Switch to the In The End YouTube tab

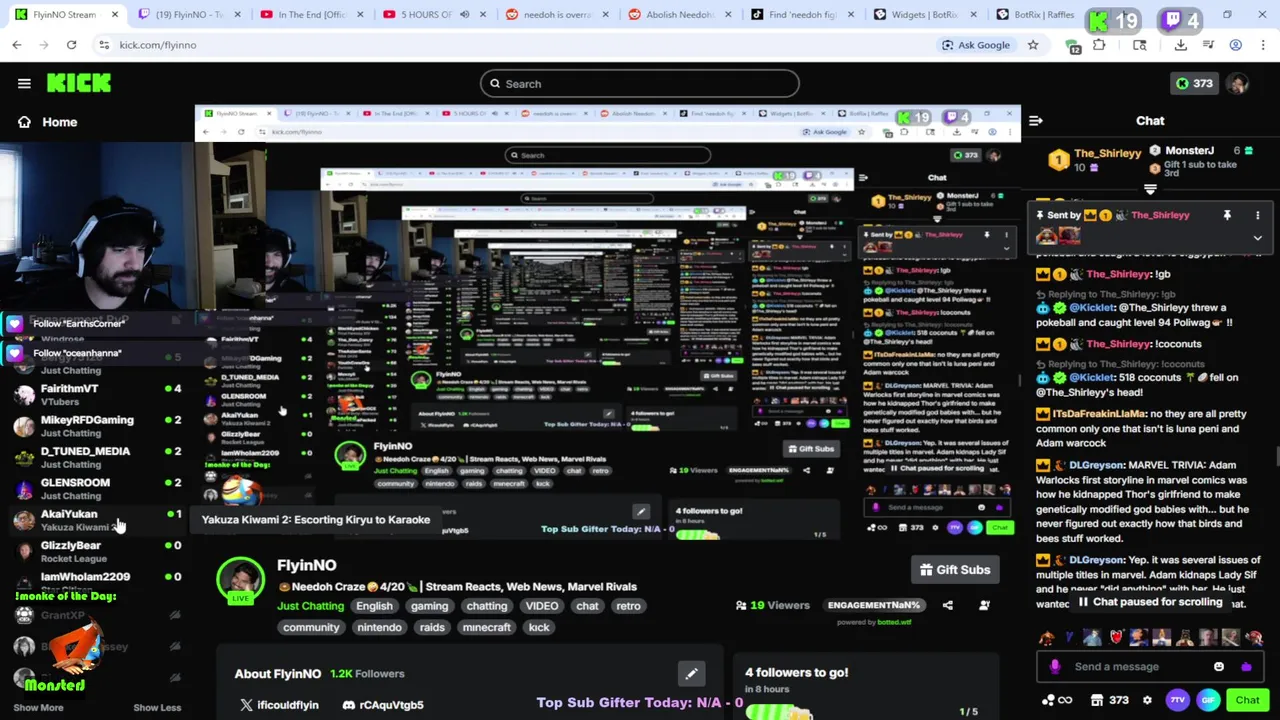(x=310, y=15)
